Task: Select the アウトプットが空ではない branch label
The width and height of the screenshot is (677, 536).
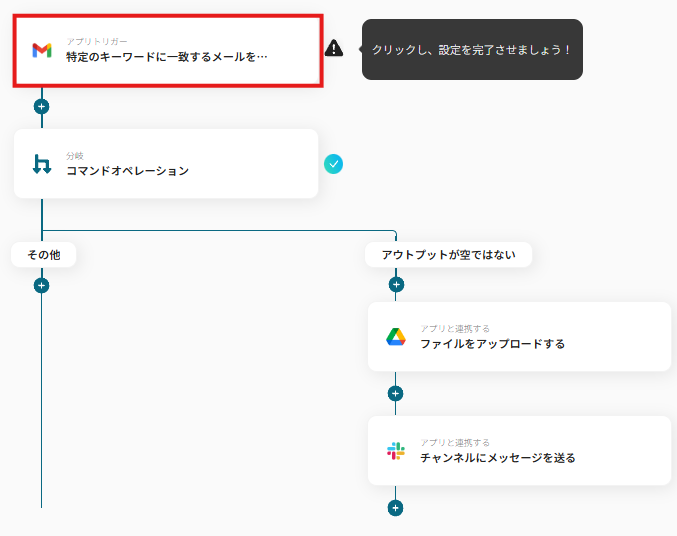Action: [x=448, y=255]
